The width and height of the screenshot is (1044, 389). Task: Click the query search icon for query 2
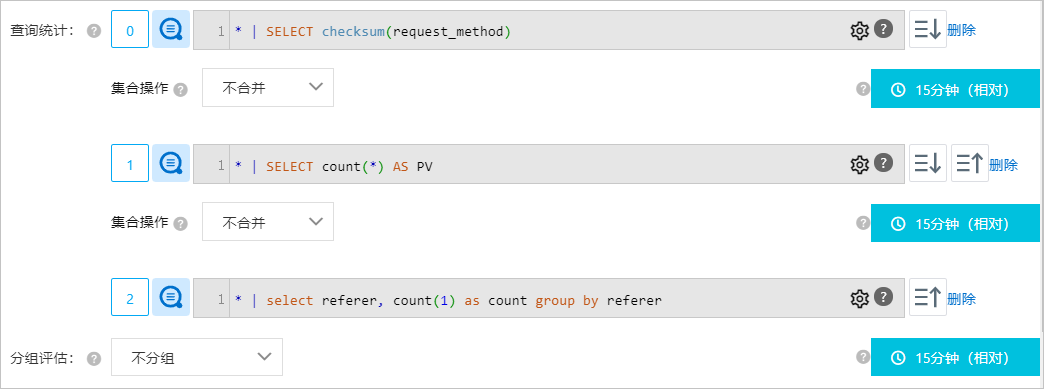[171, 298]
